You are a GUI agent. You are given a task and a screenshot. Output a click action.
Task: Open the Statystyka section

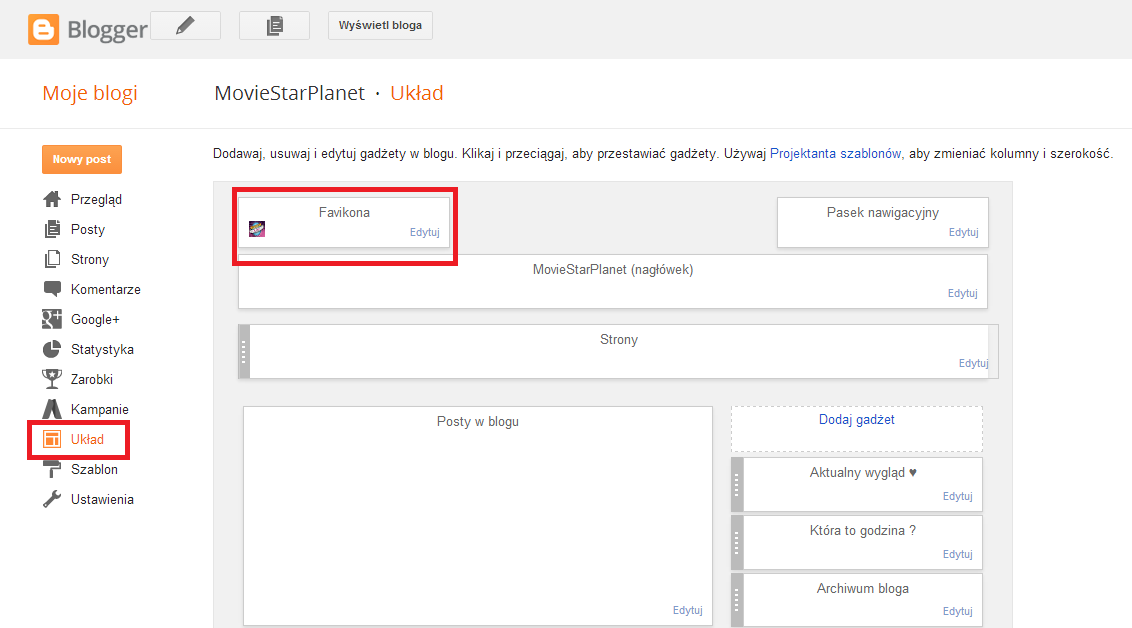point(102,349)
